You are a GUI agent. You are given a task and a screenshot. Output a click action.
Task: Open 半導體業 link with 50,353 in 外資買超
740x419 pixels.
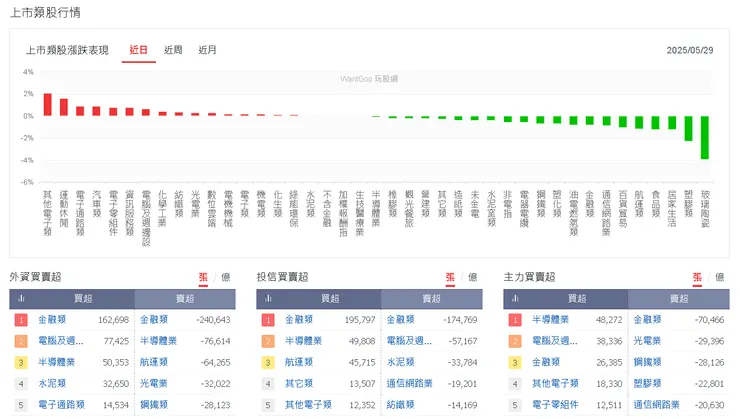[x=57, y=362]
